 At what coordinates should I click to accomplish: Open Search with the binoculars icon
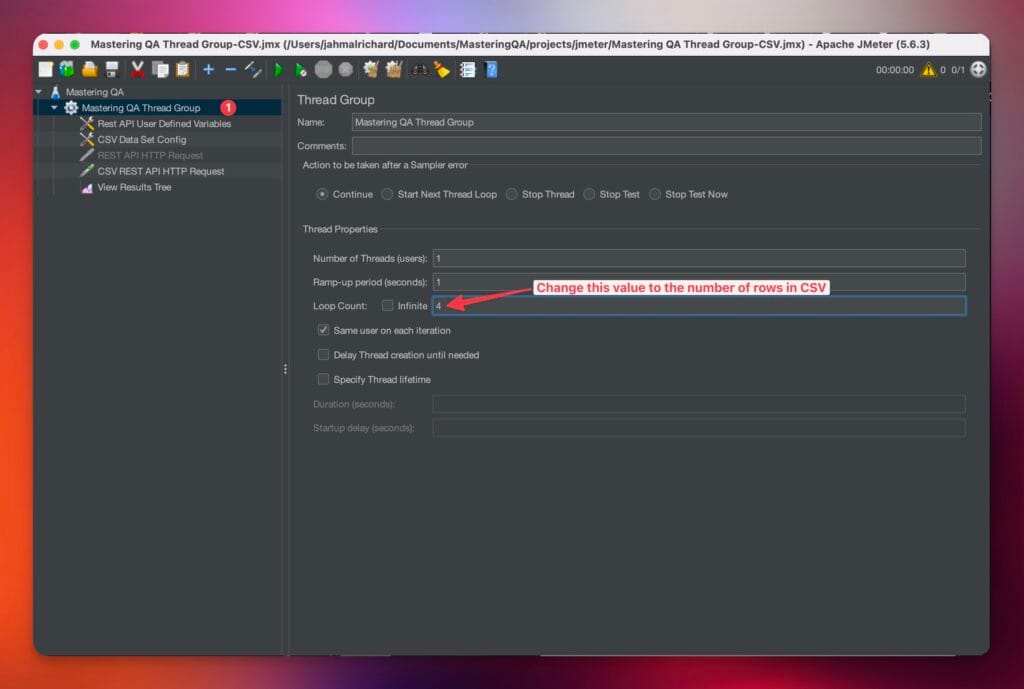point(419,69)
